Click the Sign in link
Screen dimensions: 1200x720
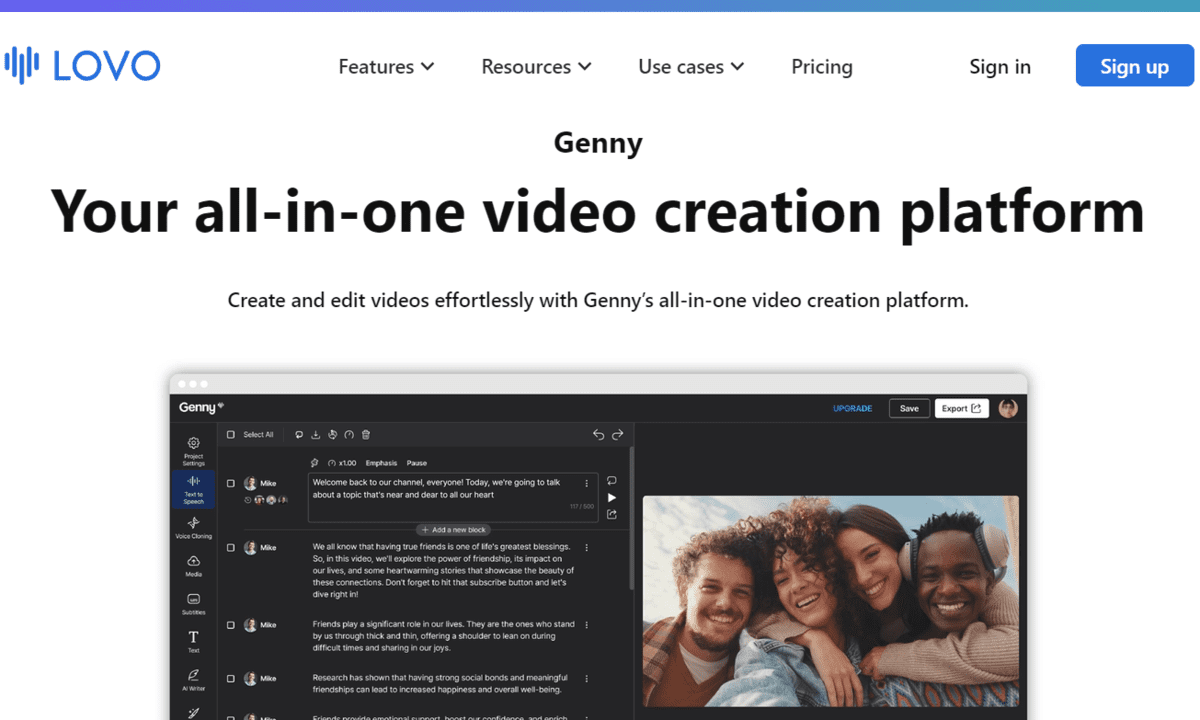(x=999, y=67)
